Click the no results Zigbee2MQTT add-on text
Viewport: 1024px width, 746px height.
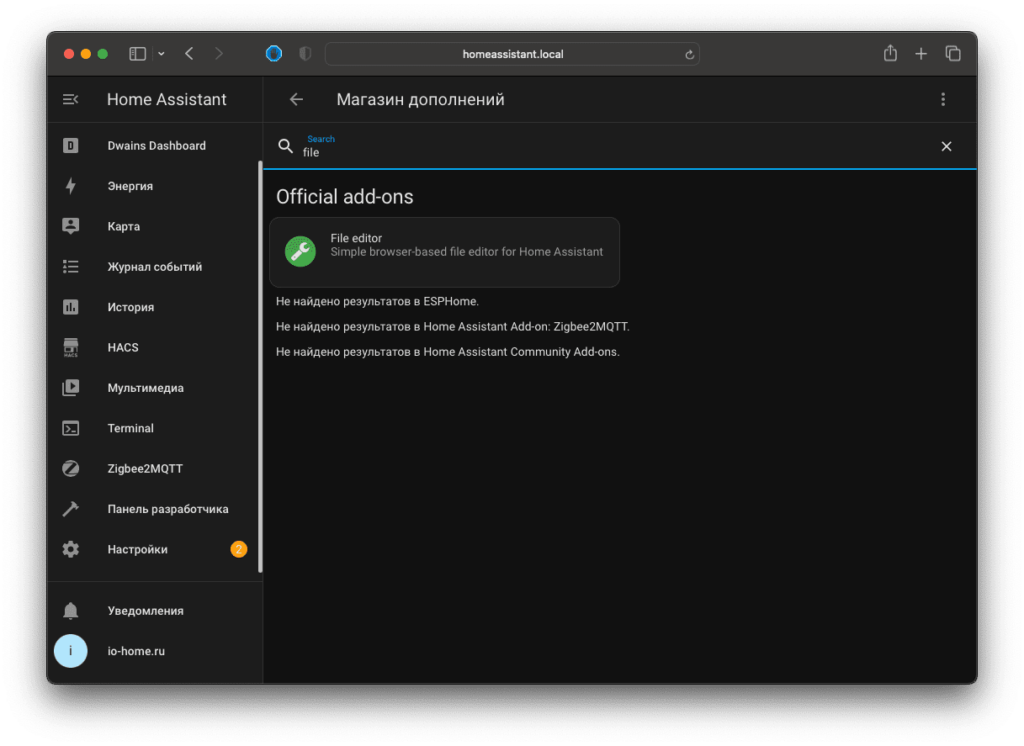(x=453, y=327)
